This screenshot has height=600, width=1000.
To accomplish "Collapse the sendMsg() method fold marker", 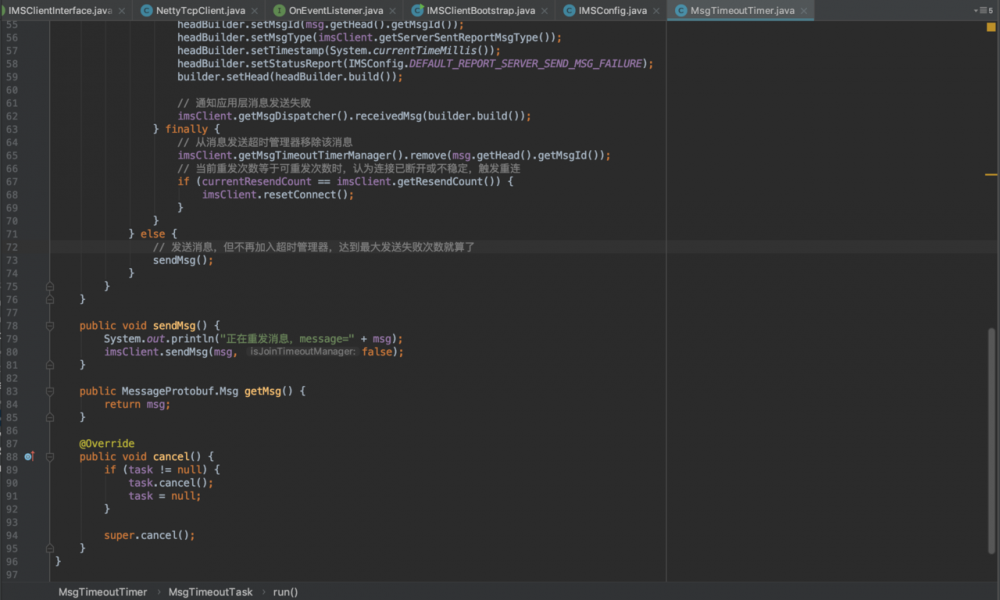I will [x=49, y=326].
